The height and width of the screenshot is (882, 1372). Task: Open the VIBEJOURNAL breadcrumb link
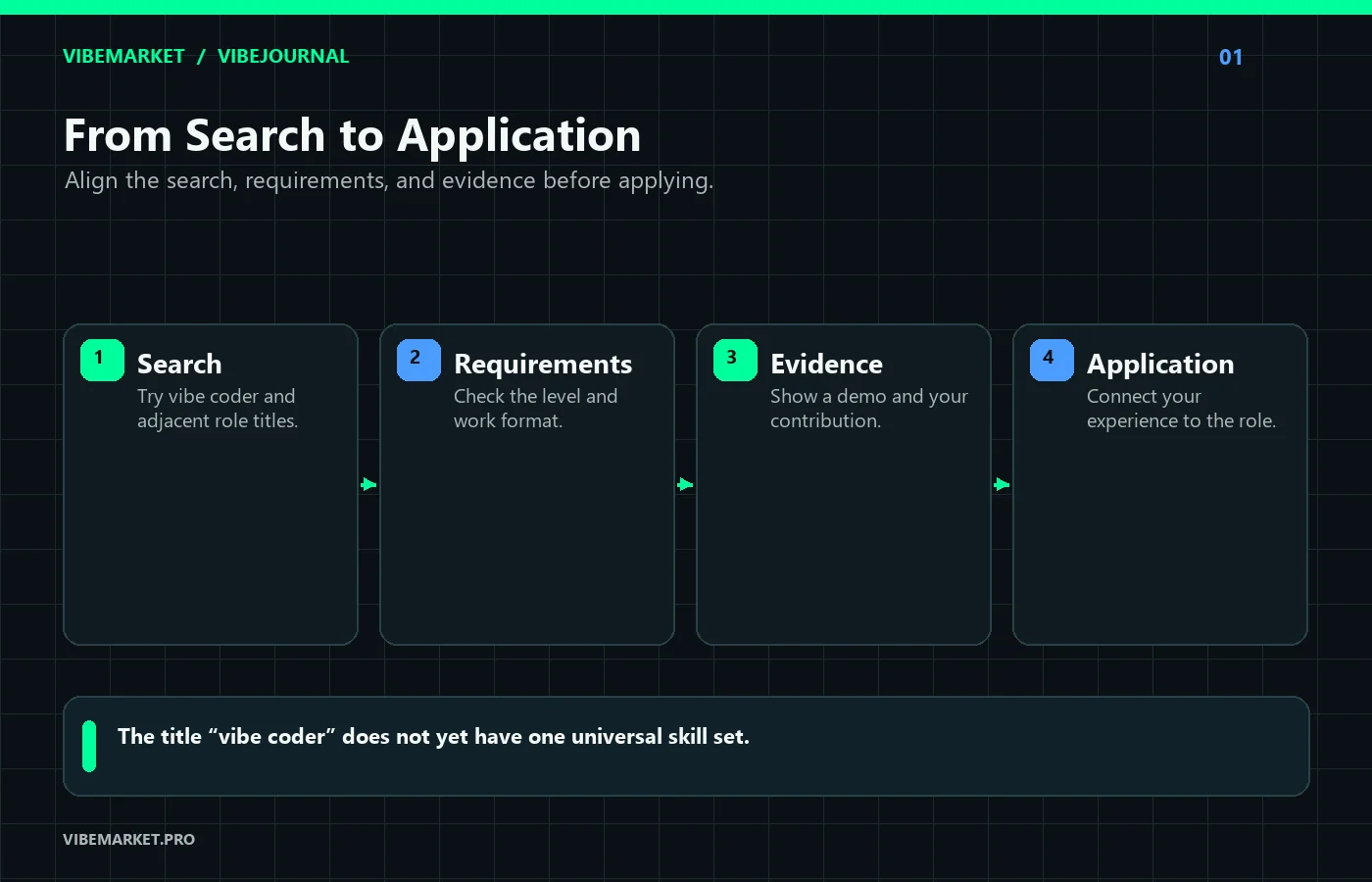coord(283,56)
